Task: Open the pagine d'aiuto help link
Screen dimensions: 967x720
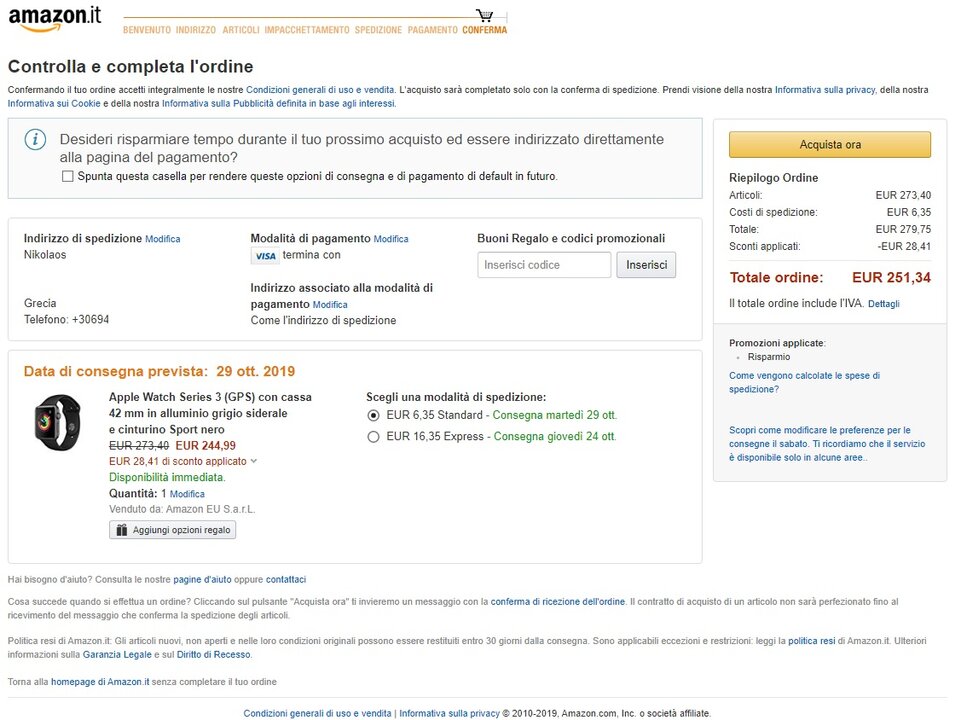Action: click(202, 580)
